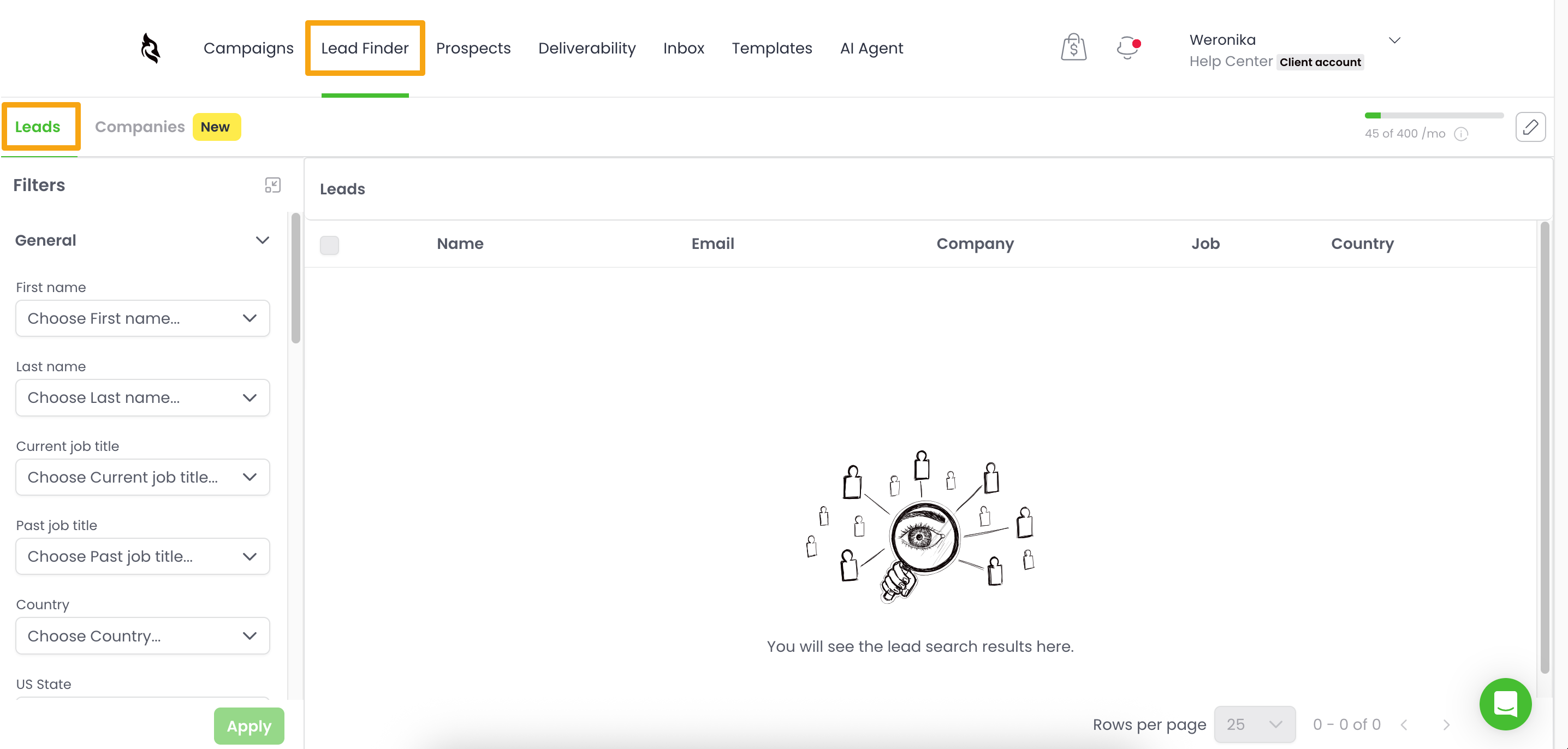The height and width of the screenshot is (749, 1568).
Task: Click the pencil edit icon
Action: click(x=1530, y=127)
